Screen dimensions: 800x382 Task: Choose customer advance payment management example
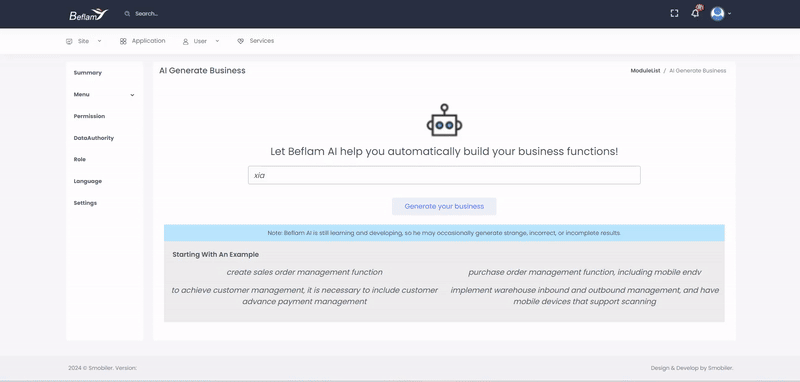[305, 296]
